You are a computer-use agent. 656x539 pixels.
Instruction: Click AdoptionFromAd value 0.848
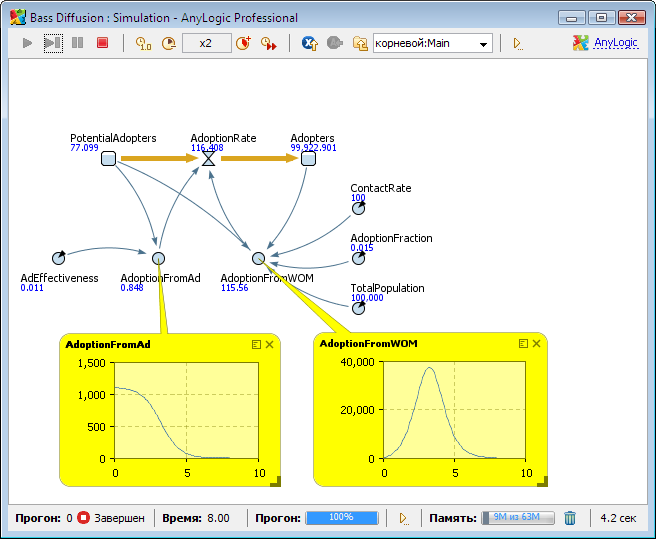[132, 288]
